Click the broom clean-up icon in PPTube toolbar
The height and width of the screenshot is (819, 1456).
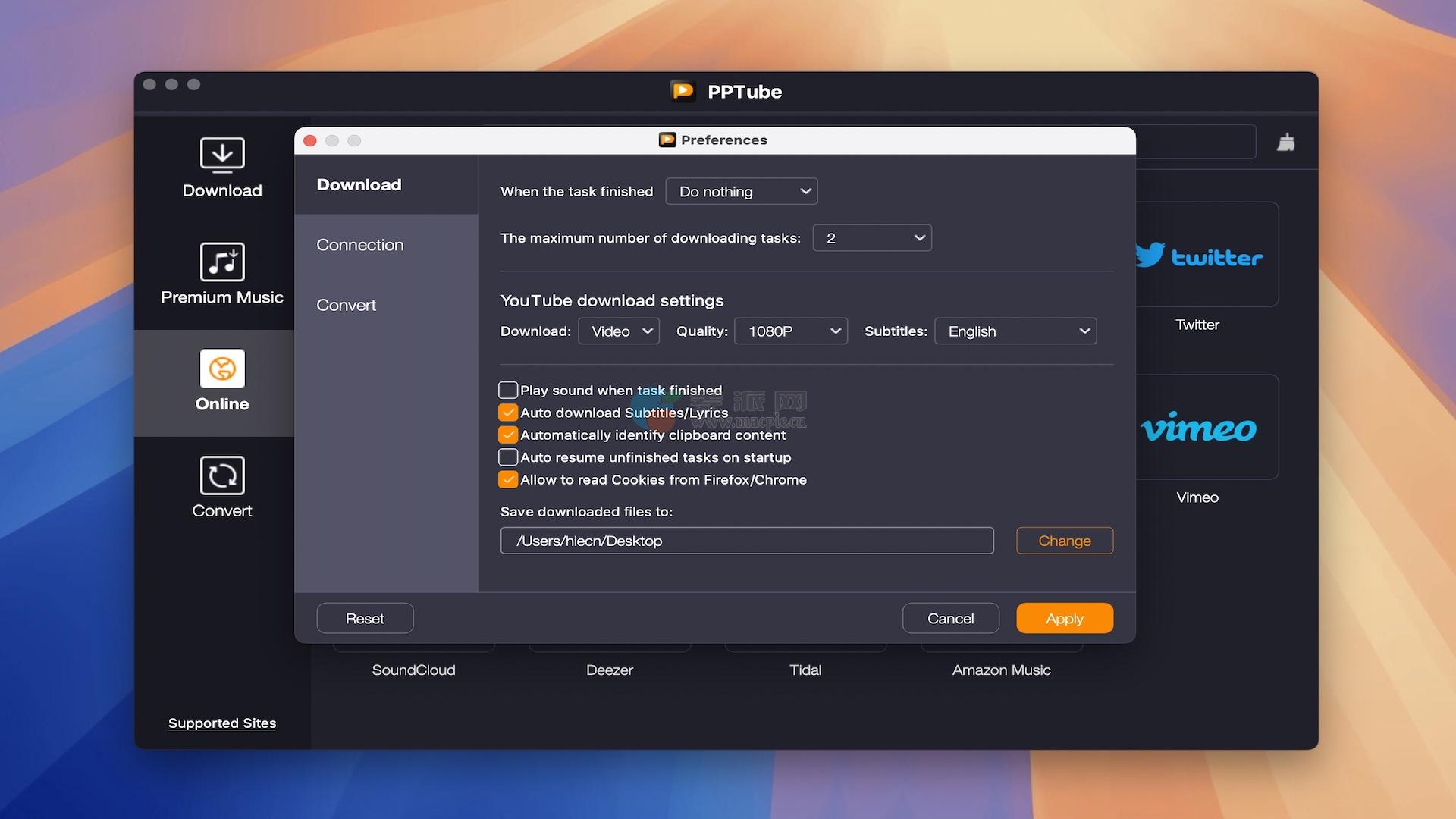[1285, 142]
